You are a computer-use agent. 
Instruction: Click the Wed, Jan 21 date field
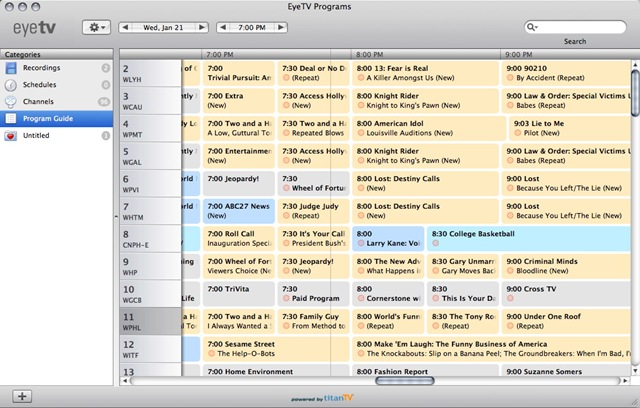click(x=163, y=27)
